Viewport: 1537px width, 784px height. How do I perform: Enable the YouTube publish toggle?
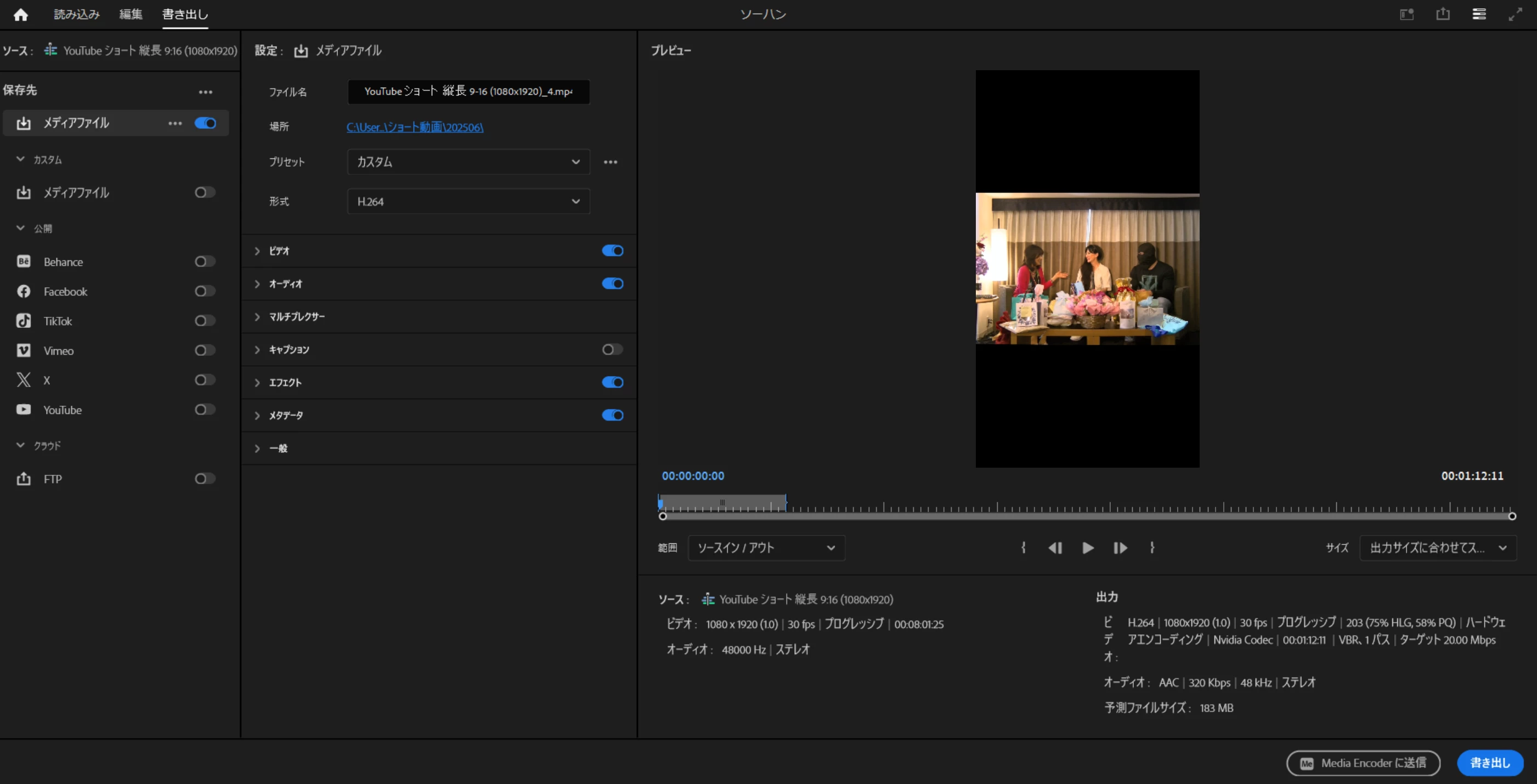(205, 410)
